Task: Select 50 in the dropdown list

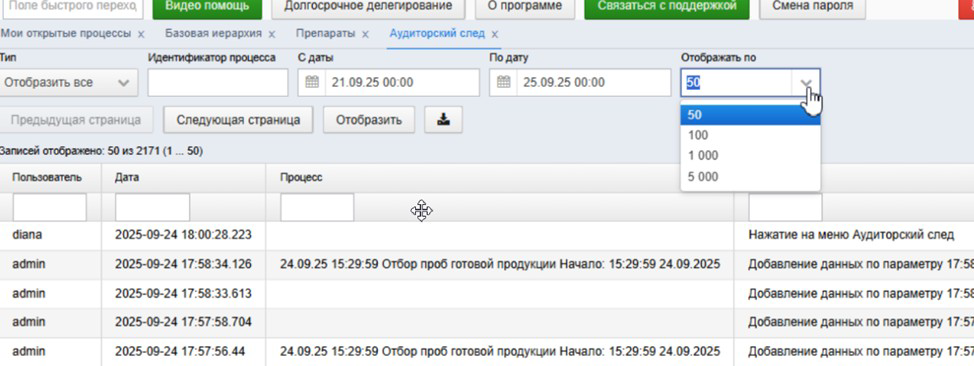Action: point(750,115)
